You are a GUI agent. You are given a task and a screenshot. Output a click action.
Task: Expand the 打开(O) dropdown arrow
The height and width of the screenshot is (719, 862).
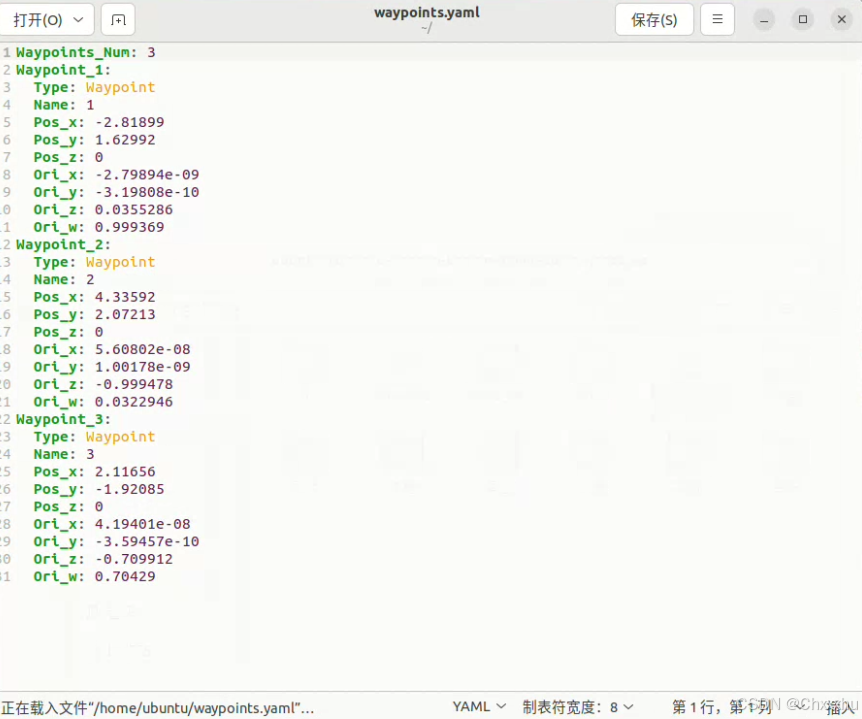77,19
